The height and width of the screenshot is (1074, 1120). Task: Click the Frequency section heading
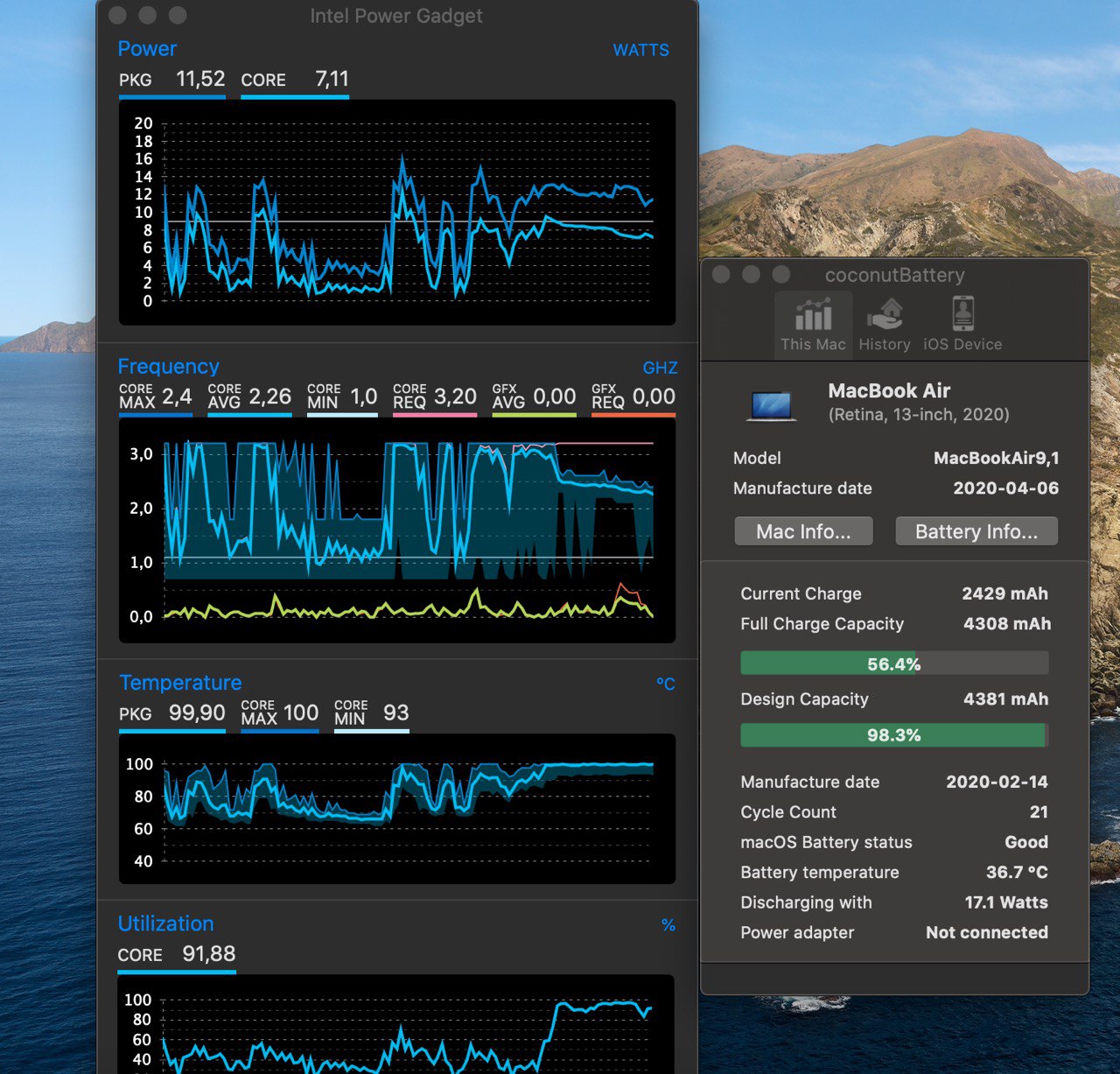[x=168, y=367]
